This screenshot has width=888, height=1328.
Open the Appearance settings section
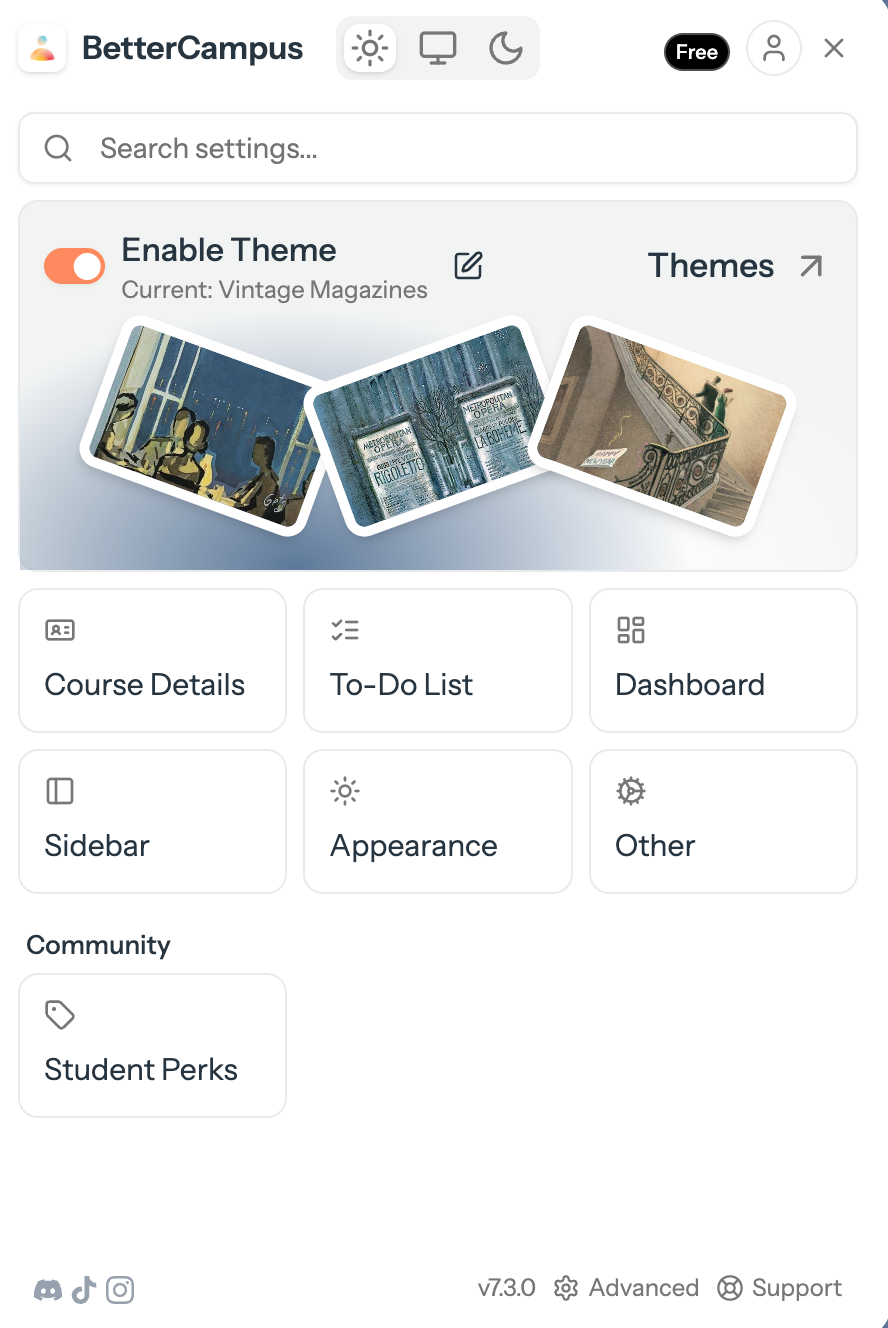pyautogui.click(x=438, y=821)
